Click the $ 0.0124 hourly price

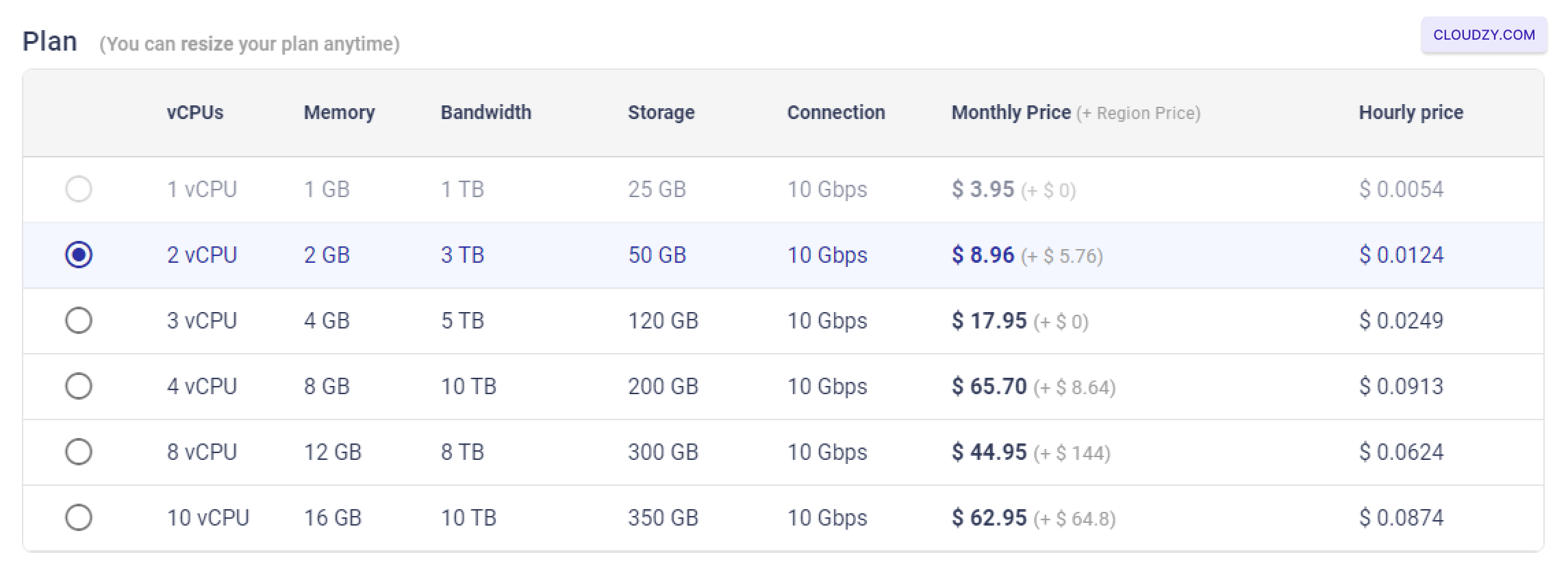[x=1401, y=255]
